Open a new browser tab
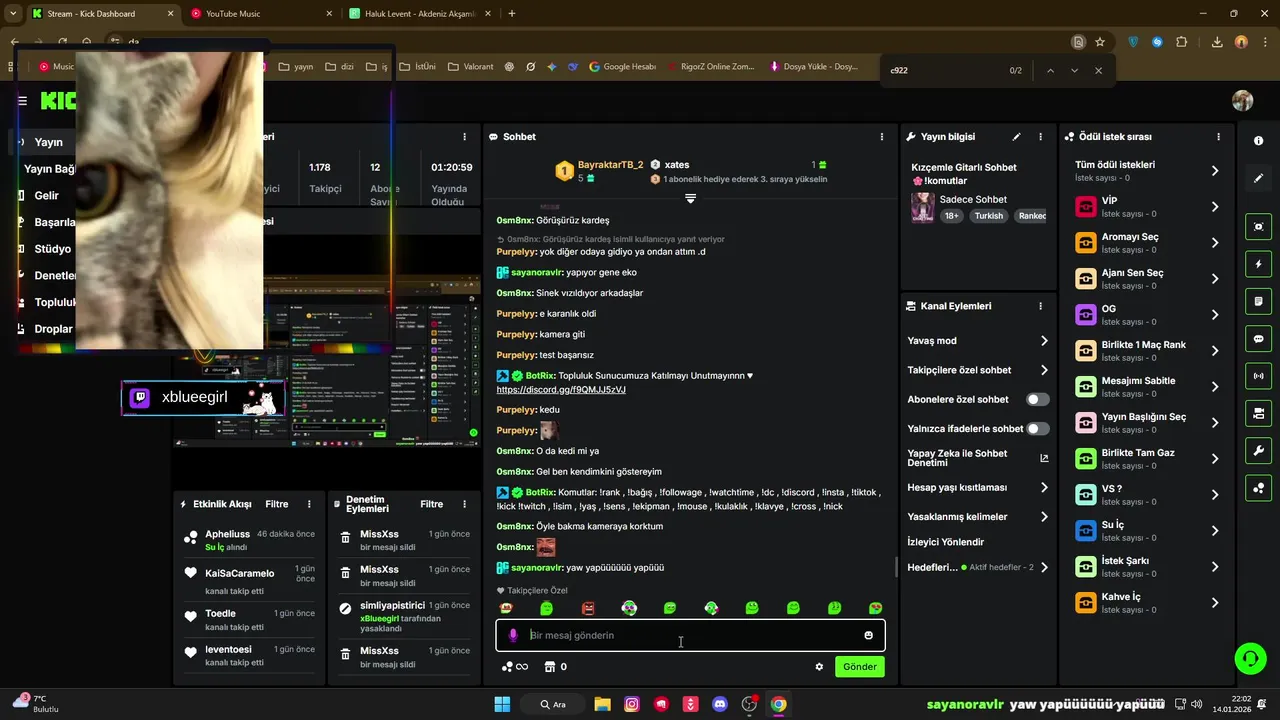Screen dimensions: 1280x720 (x=512, y=14)
